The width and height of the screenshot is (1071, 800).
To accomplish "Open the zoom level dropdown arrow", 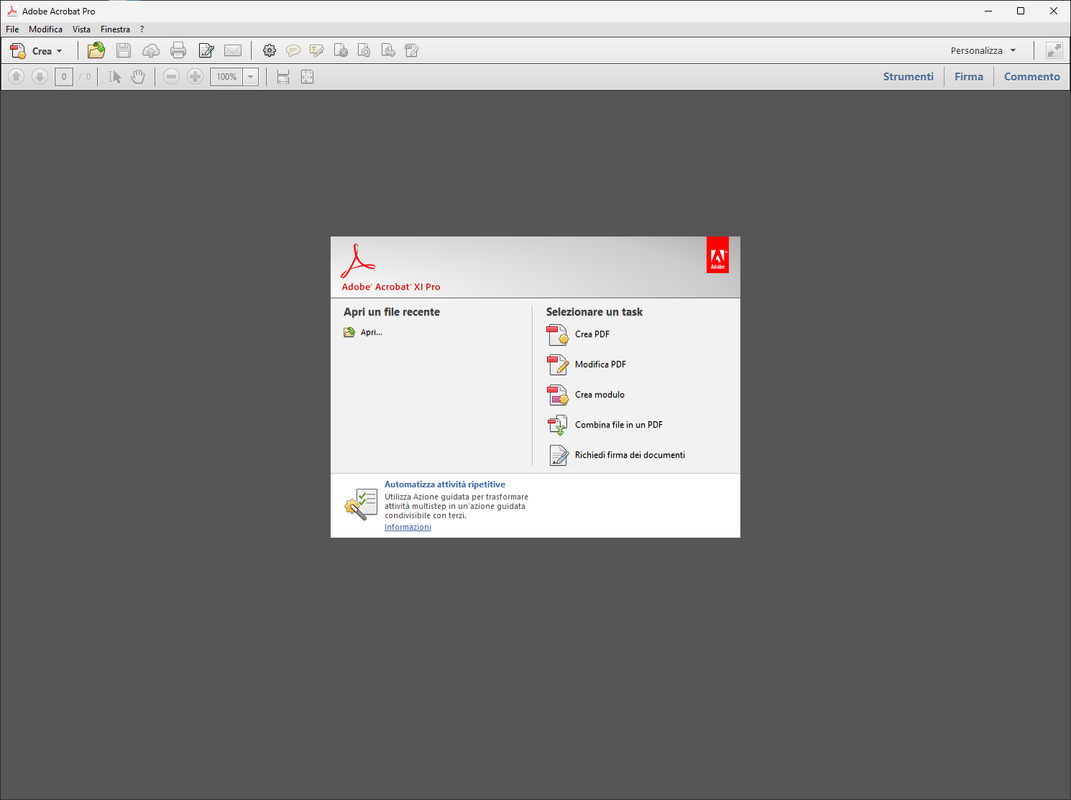I will tap(251, 77).
